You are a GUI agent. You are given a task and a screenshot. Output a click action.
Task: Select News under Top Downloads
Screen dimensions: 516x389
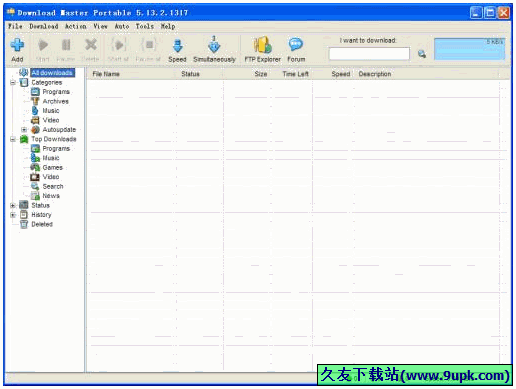point(51,196)
